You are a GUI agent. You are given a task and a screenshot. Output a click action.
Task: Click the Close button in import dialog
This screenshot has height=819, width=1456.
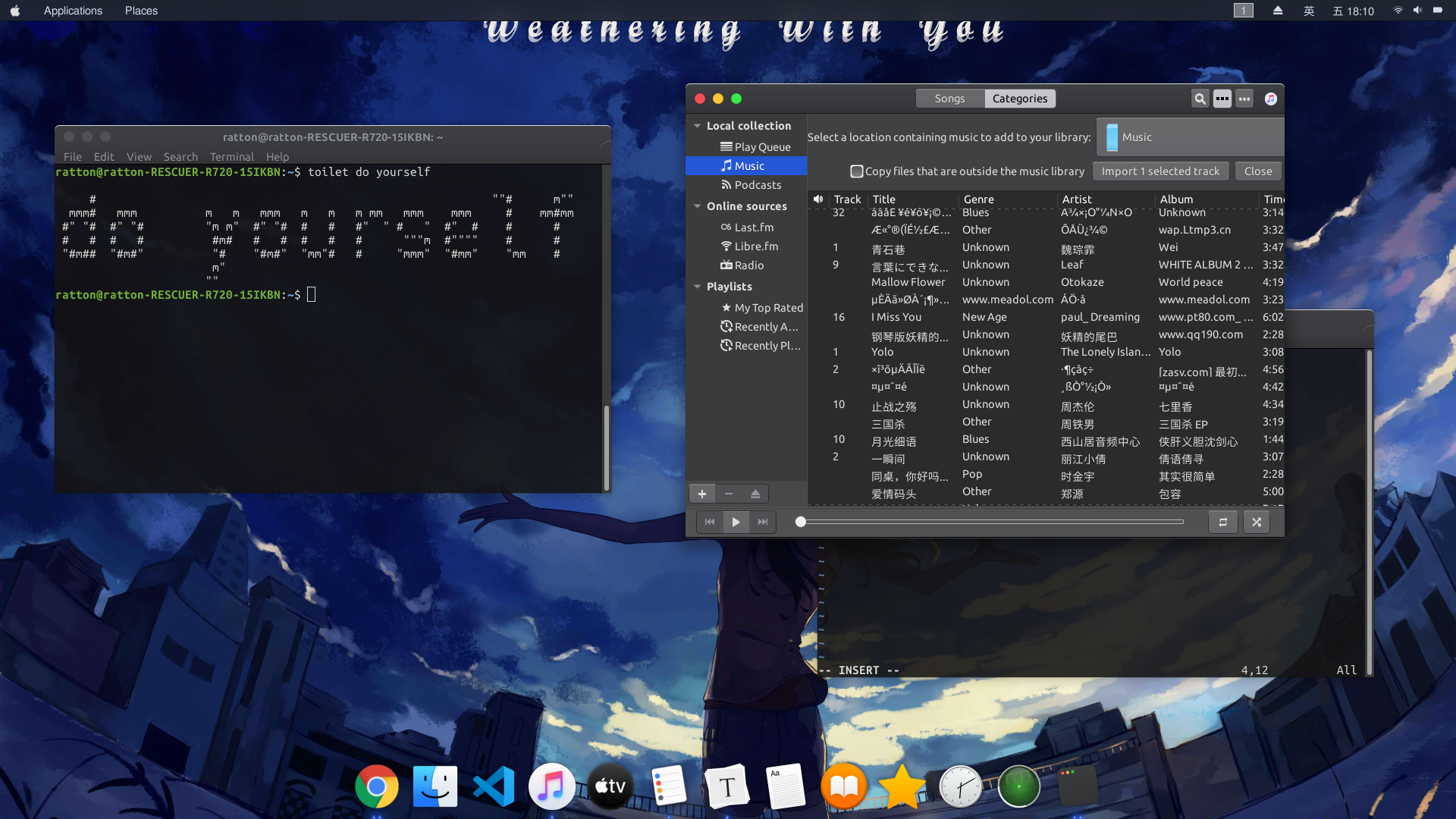(1258, 170)
